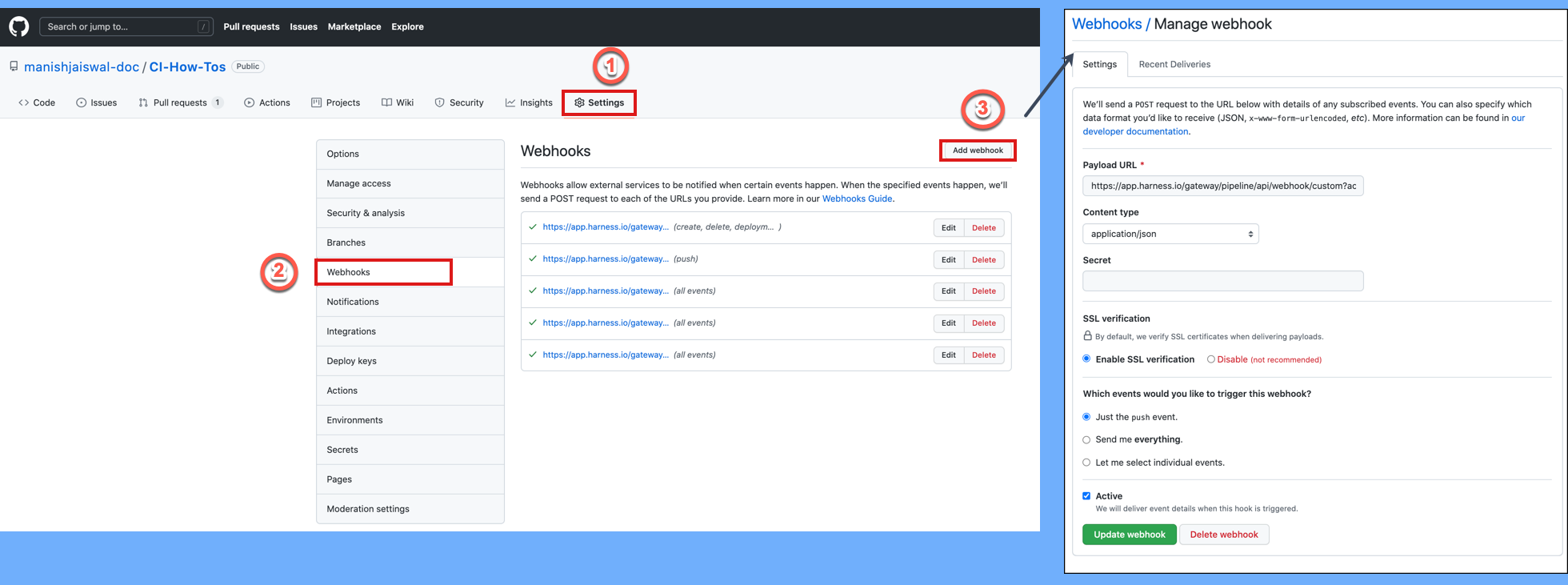Click the GitHub Octocat logo
Viewport: 1568px width, 585px height.
tap(19, 26)
